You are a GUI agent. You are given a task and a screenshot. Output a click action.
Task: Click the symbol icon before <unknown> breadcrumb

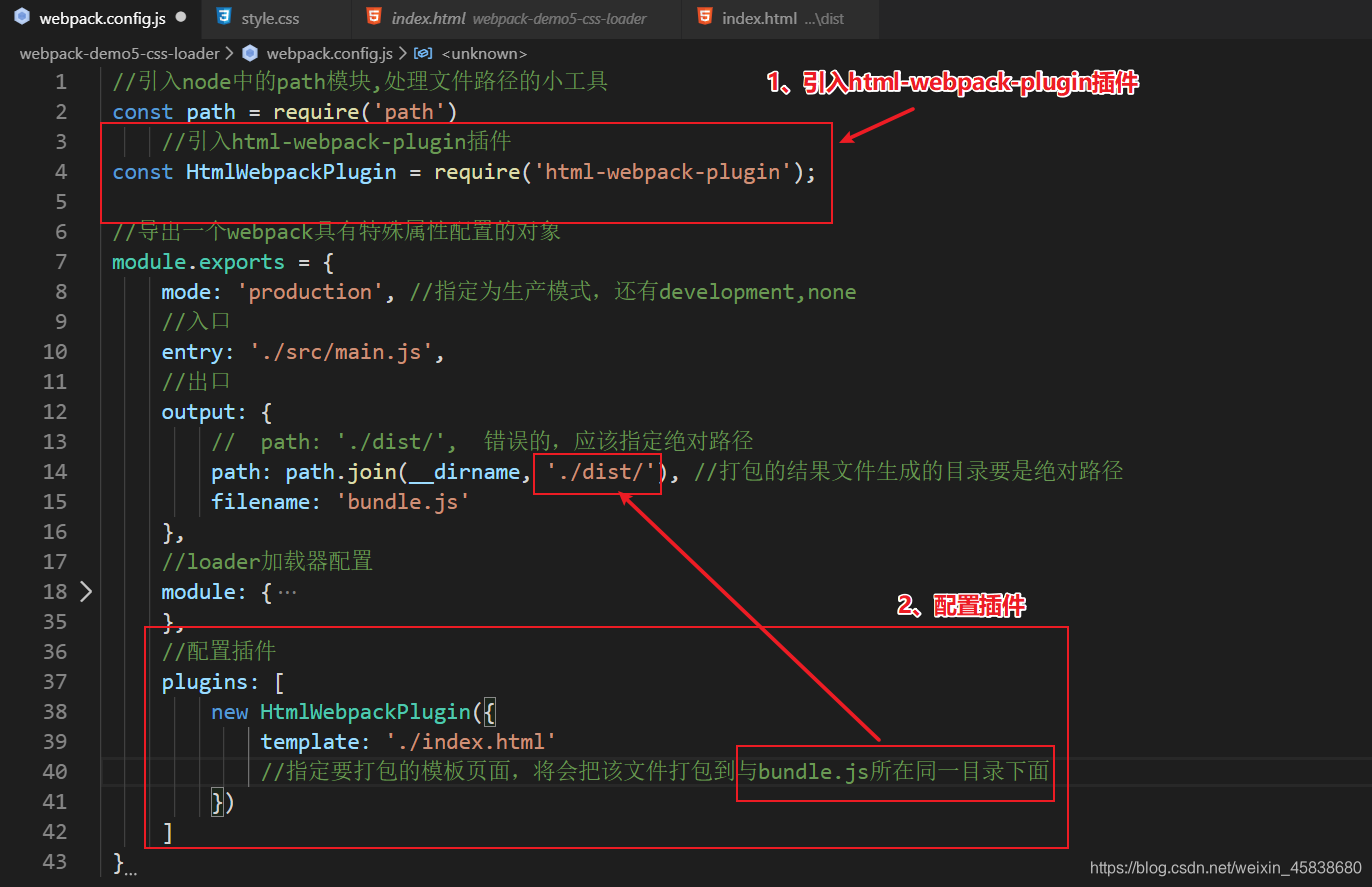(422, 53)
